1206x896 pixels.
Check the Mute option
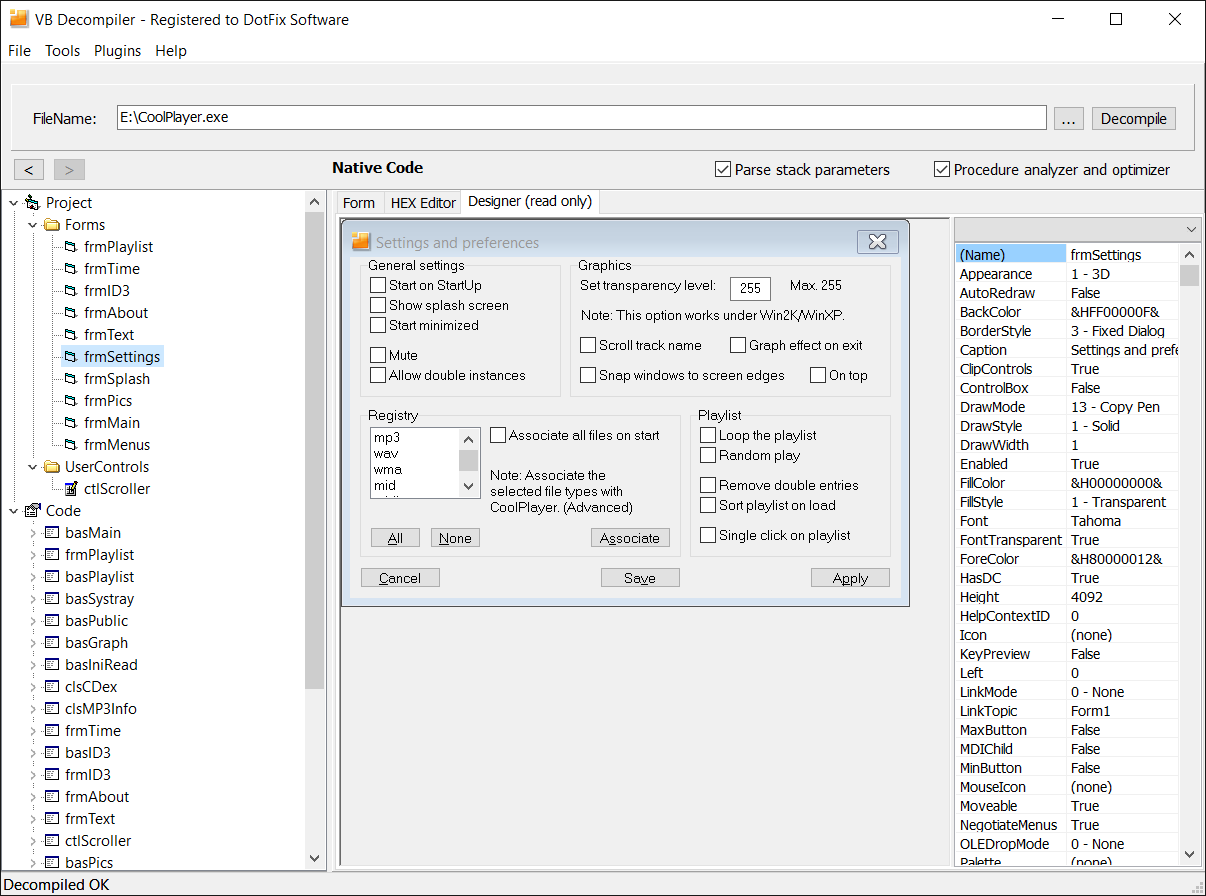pyautogui.click(x=377, y=355)
